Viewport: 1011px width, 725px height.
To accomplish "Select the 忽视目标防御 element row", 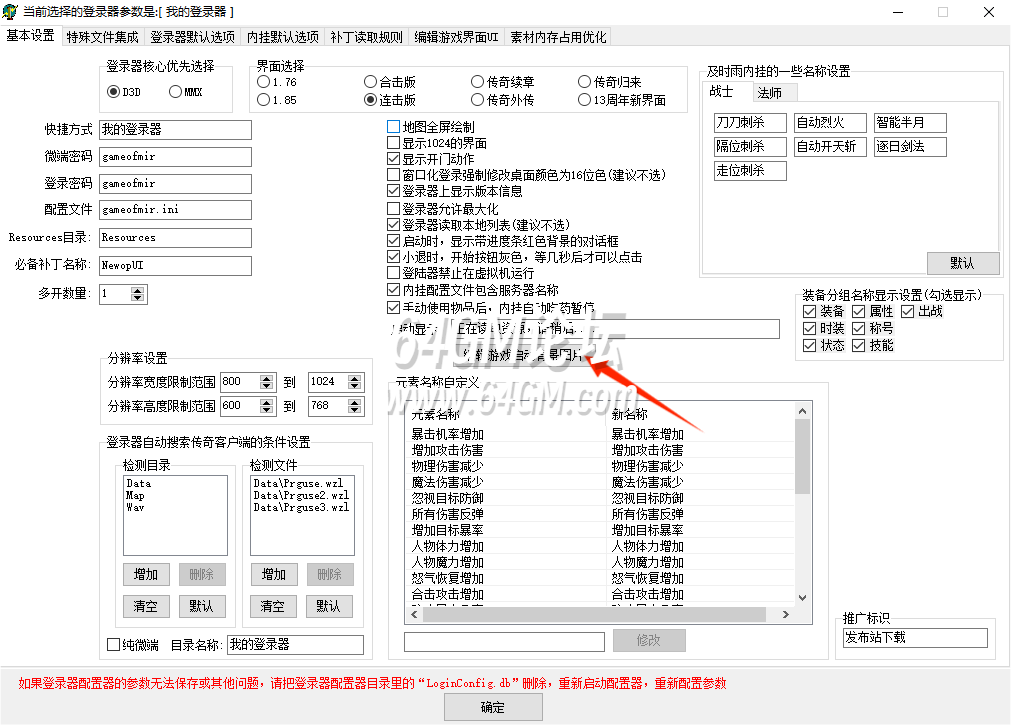I will (601, 498).
